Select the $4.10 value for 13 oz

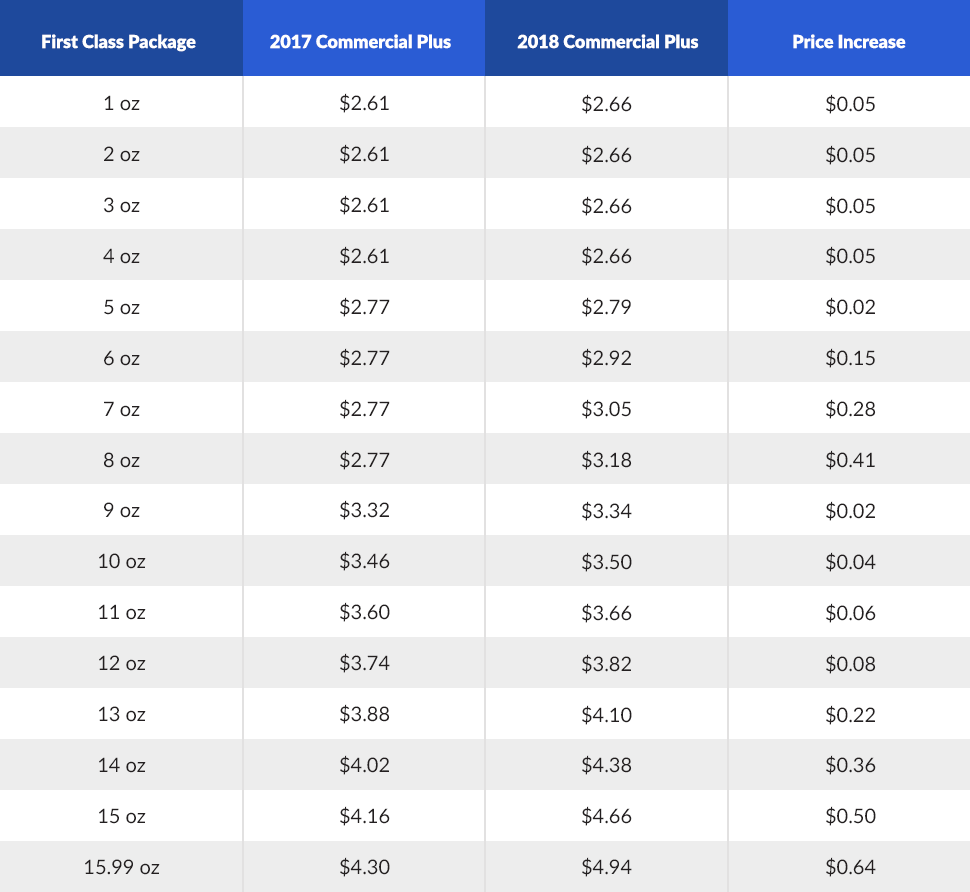coord(606,714)
